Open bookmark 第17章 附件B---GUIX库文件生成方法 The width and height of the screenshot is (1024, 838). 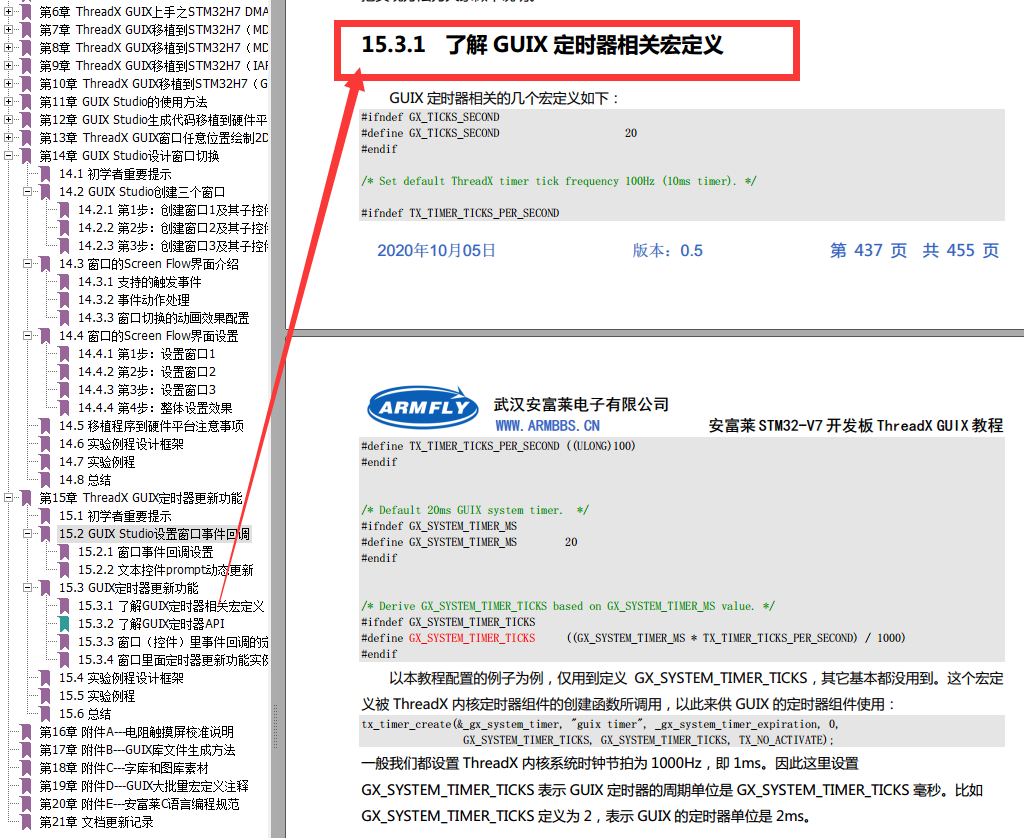138,750
